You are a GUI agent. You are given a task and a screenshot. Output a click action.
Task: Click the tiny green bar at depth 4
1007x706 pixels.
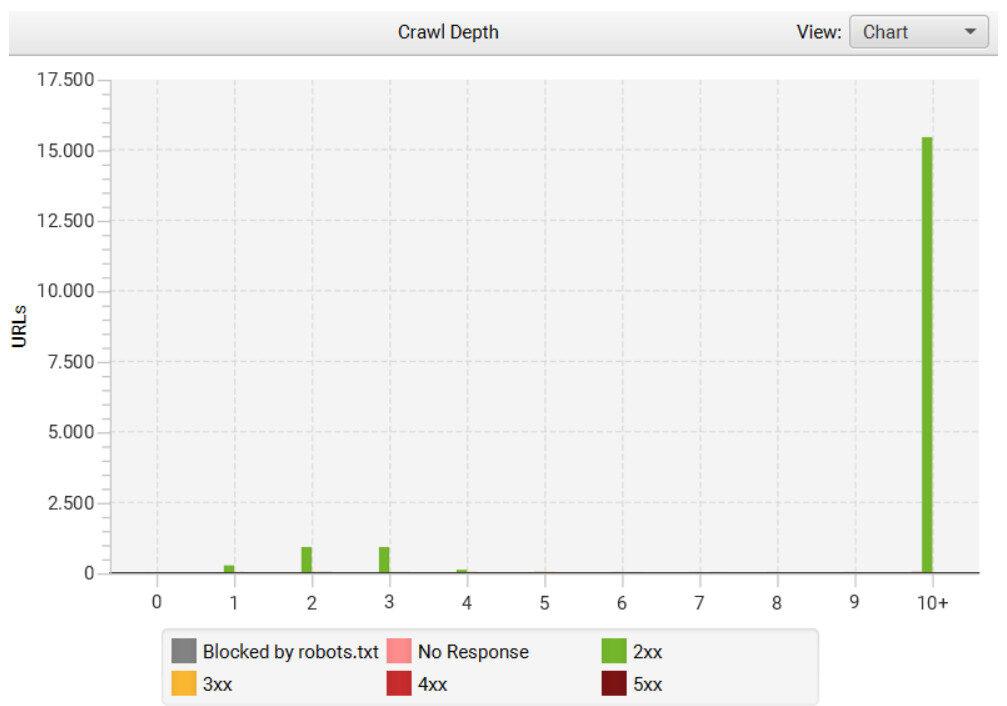[462, 571]
